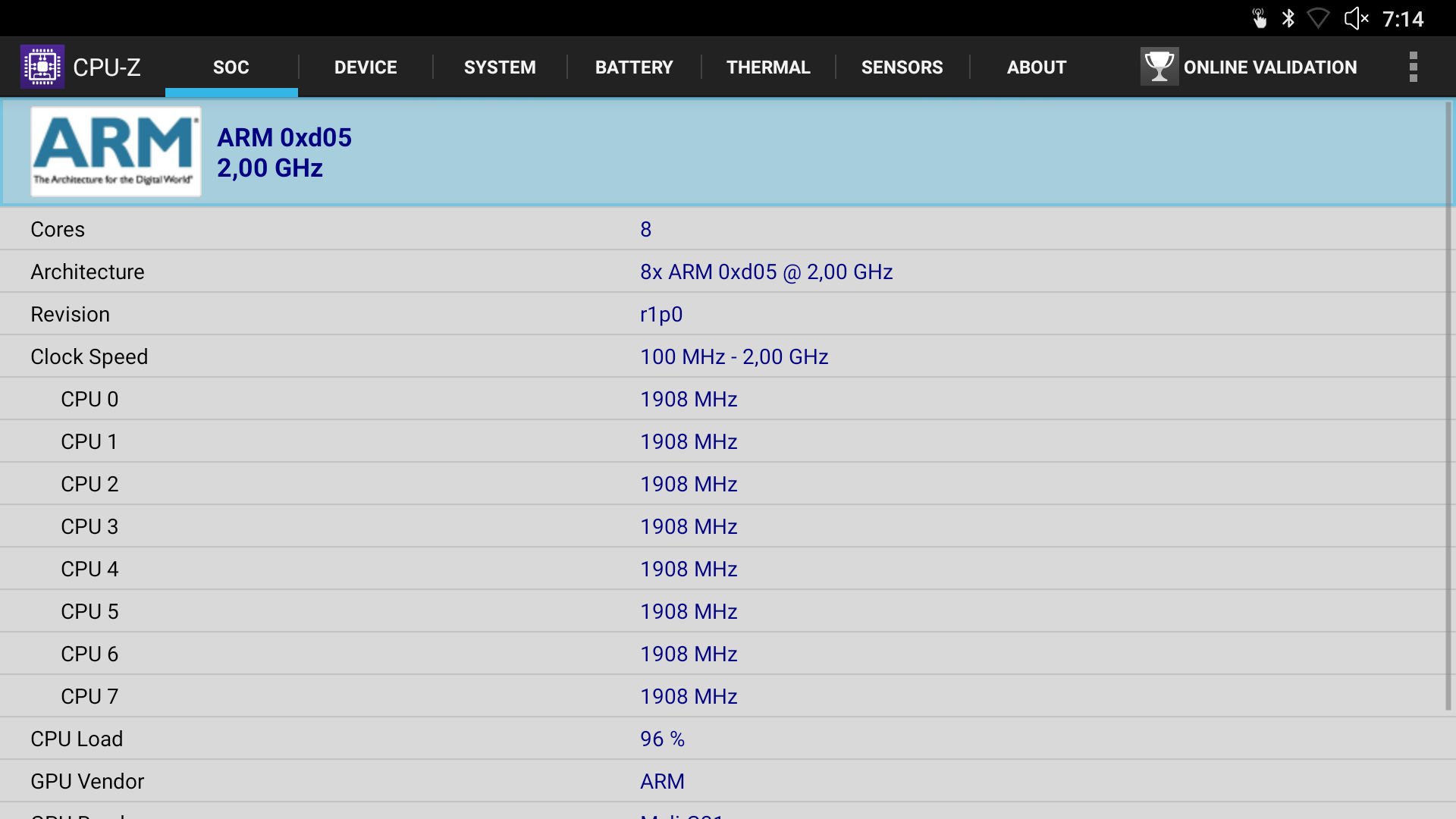Select the CPU 6 row label

[89, 654]
